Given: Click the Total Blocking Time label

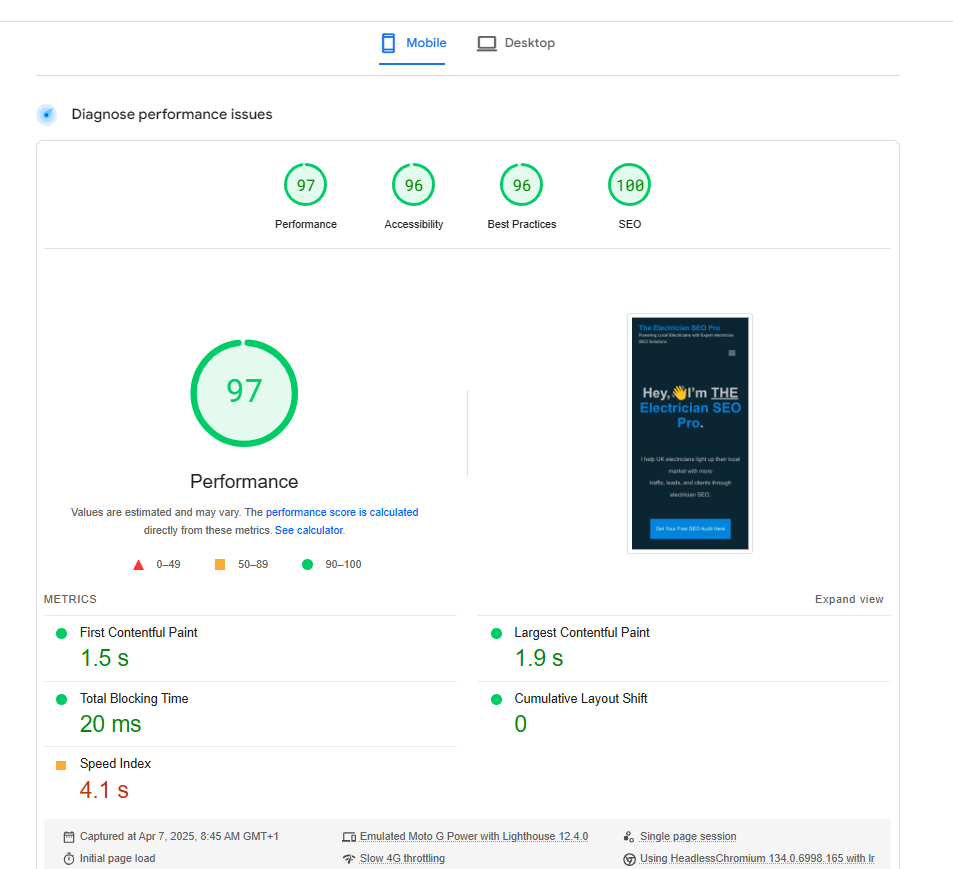Looking at the screenshot, I should pos(134,699).
